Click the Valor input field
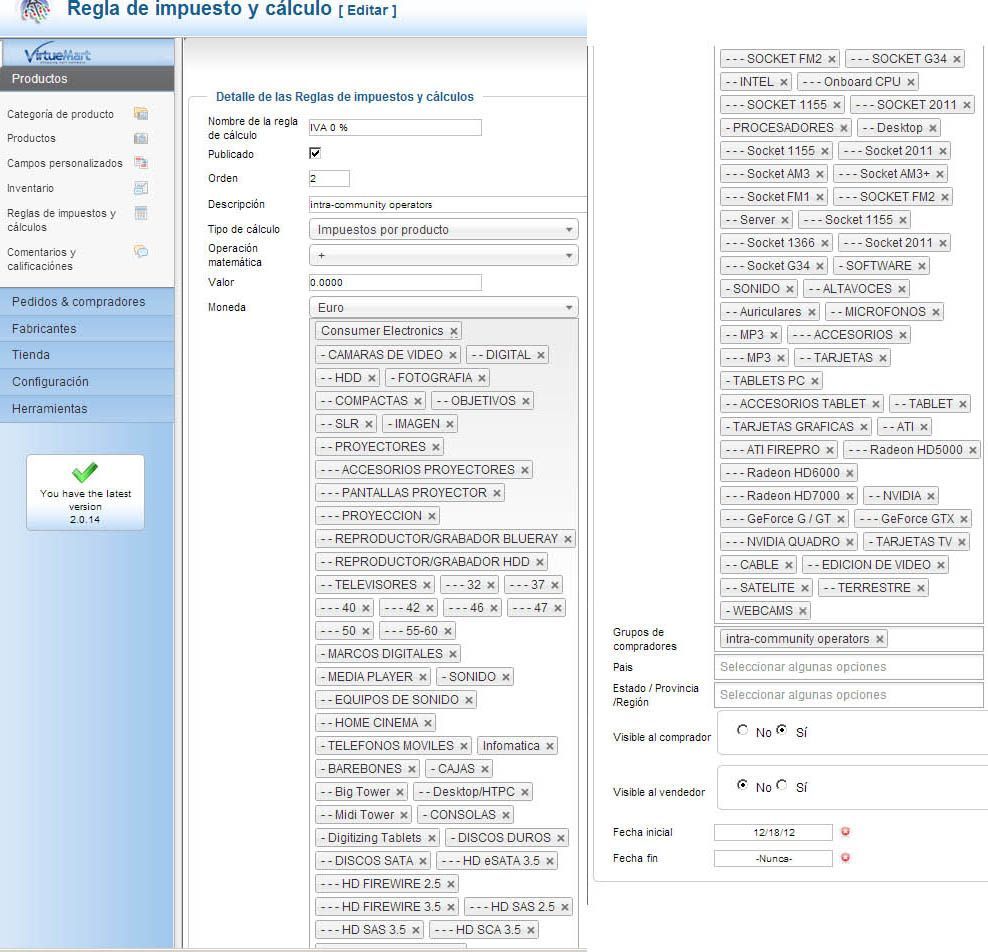 coord(395,282)
